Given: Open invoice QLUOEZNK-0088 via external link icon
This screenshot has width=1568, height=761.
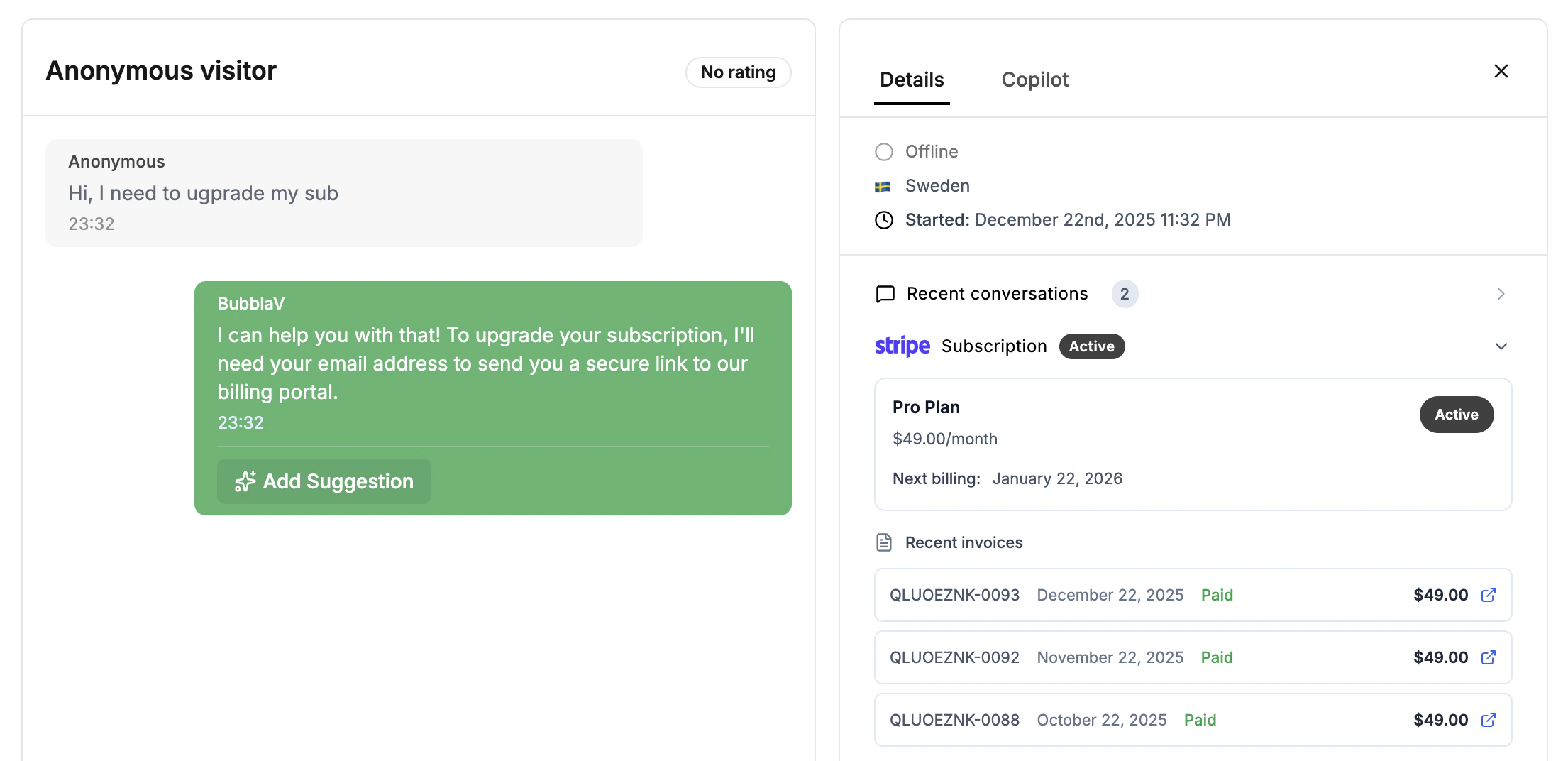Looking at the screenshot, I should [x=1488, y=720].
